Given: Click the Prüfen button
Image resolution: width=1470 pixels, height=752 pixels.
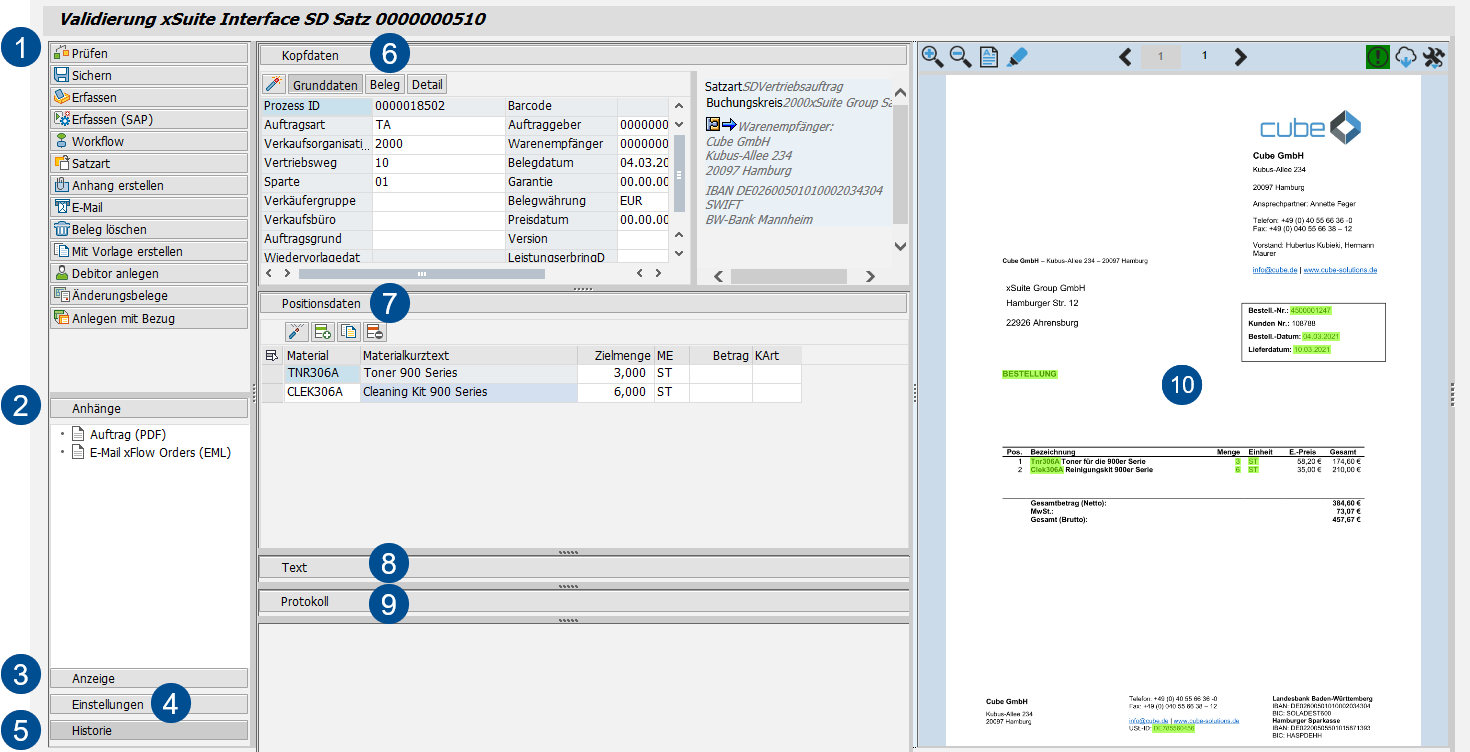Looking at the screenshot, I should (148, 53).
